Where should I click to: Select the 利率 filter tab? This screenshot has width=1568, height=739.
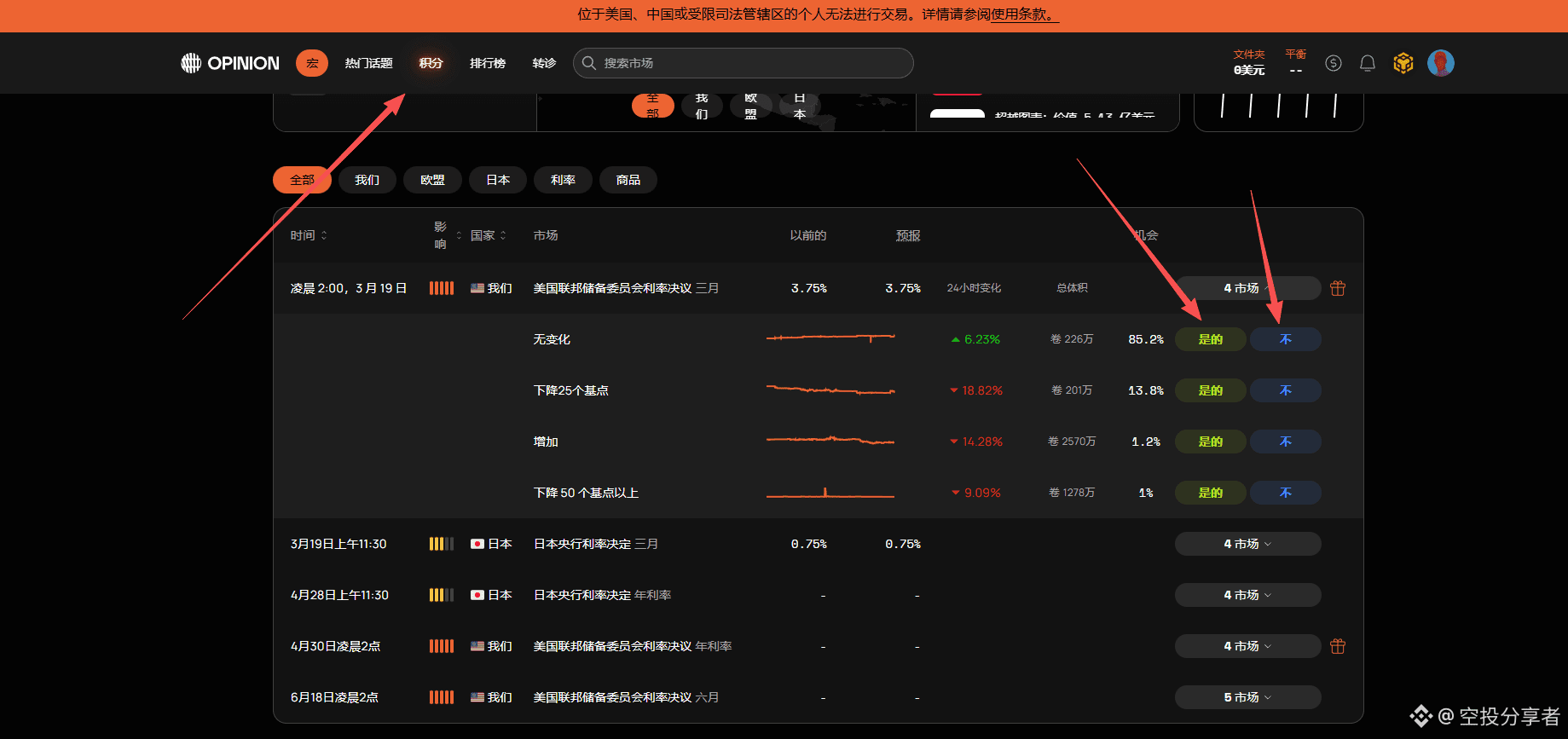pyautogui.click(x=563, y=180)
